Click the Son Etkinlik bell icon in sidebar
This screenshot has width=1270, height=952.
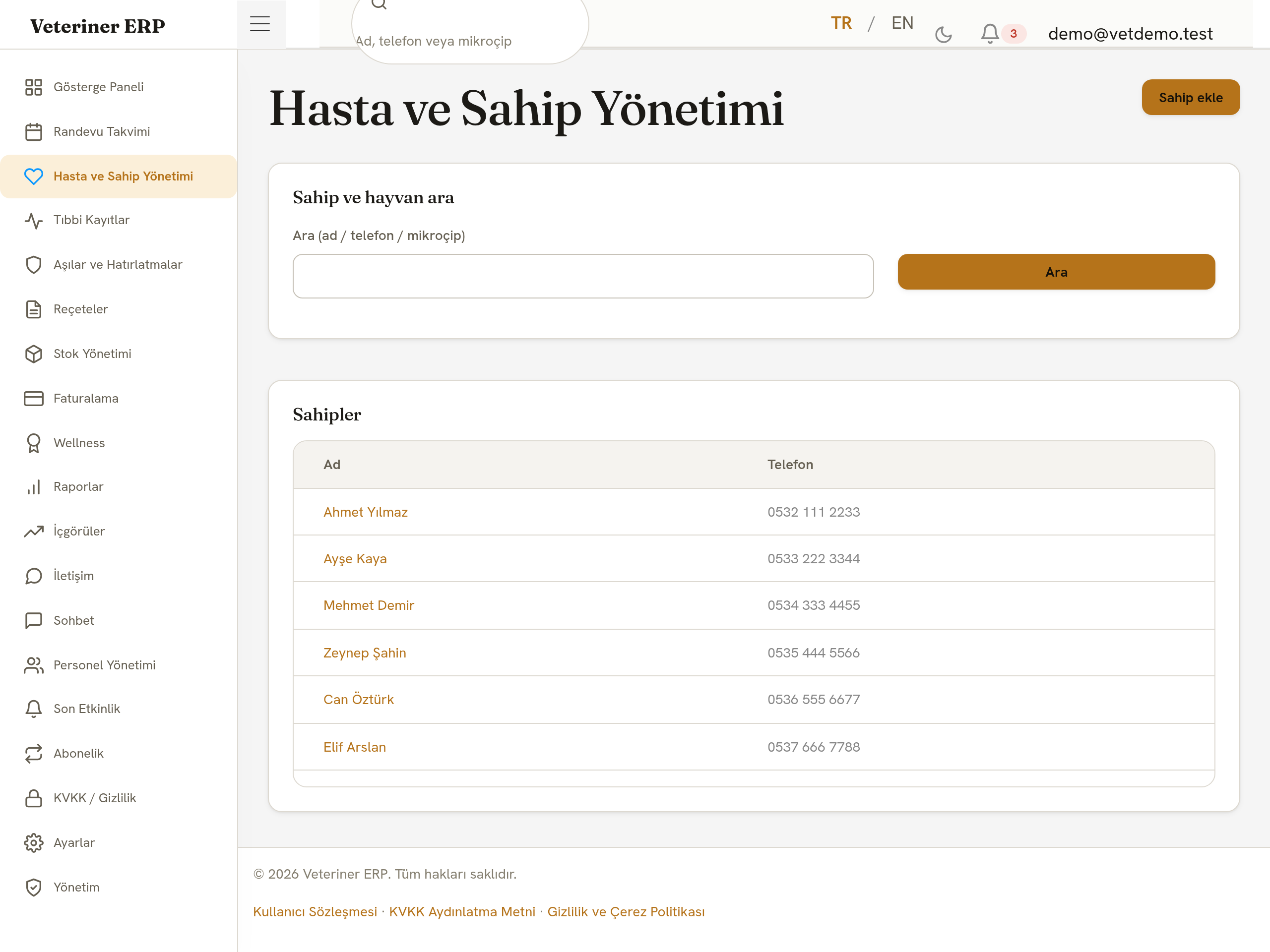point(33,709)
